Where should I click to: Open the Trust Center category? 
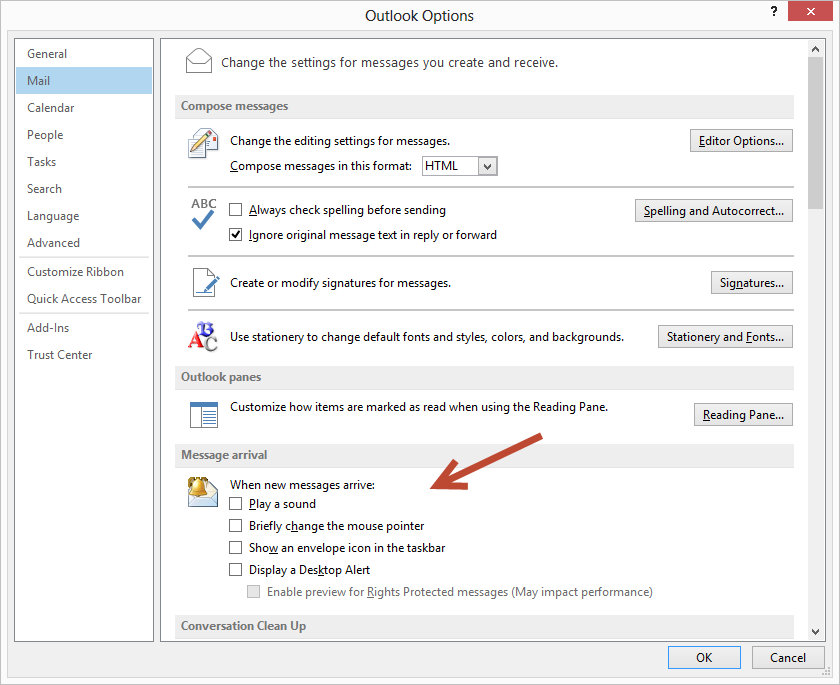pos(59,355)
